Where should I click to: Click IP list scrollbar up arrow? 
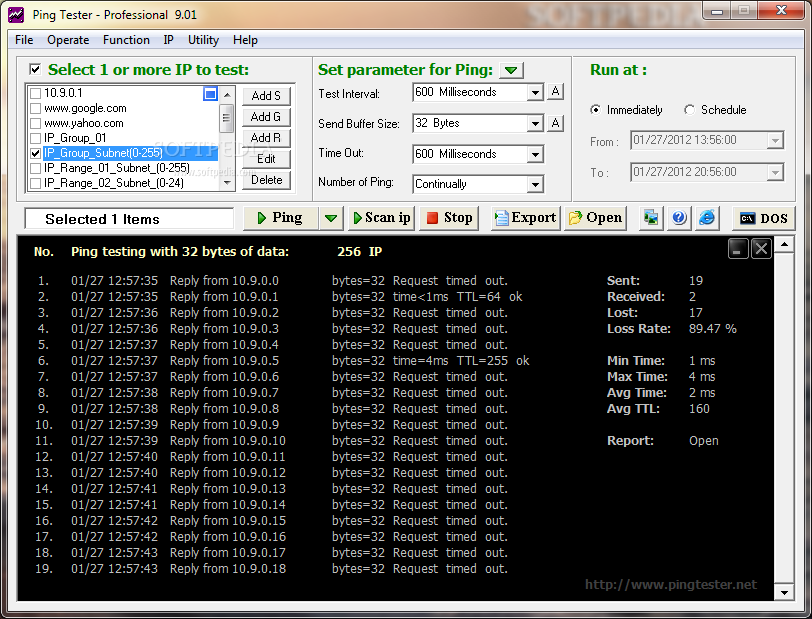pos(227,95)
